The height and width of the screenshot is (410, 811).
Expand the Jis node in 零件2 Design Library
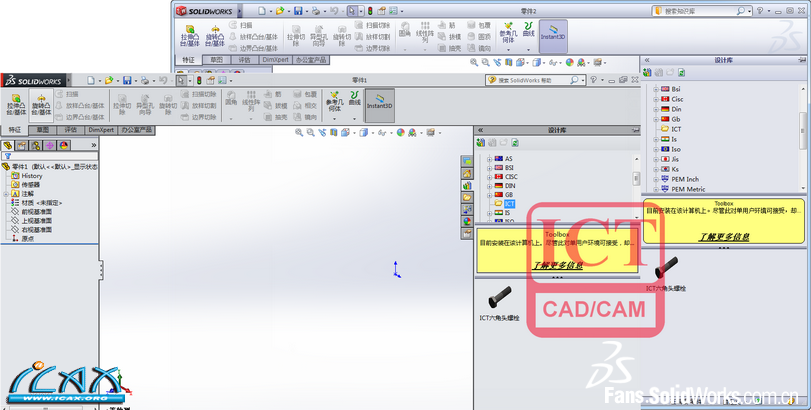(x=656, y=159)
